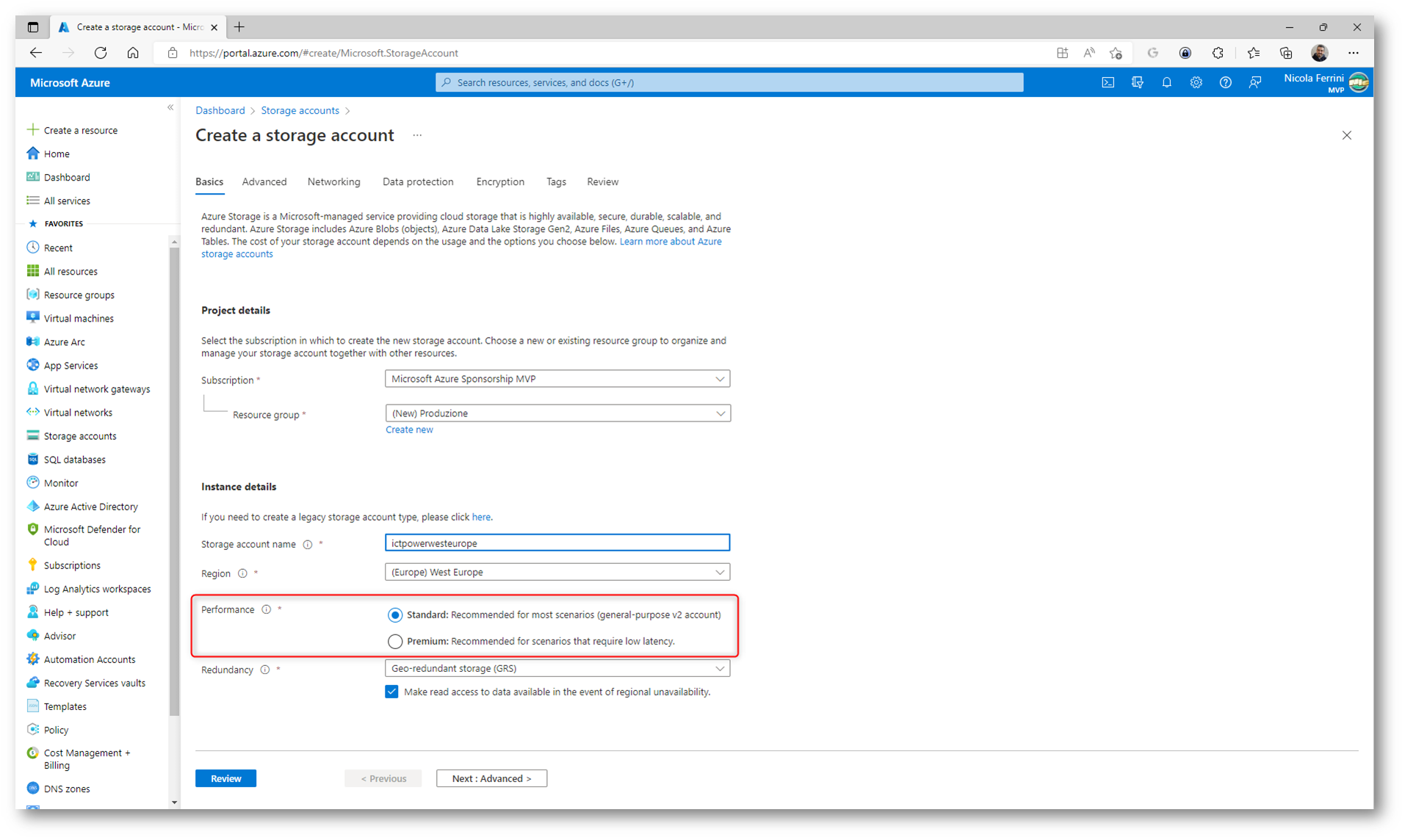1405x840 pixels.
Task: Open Cloud Shell from the top bar
Action: coord(1108,83)
